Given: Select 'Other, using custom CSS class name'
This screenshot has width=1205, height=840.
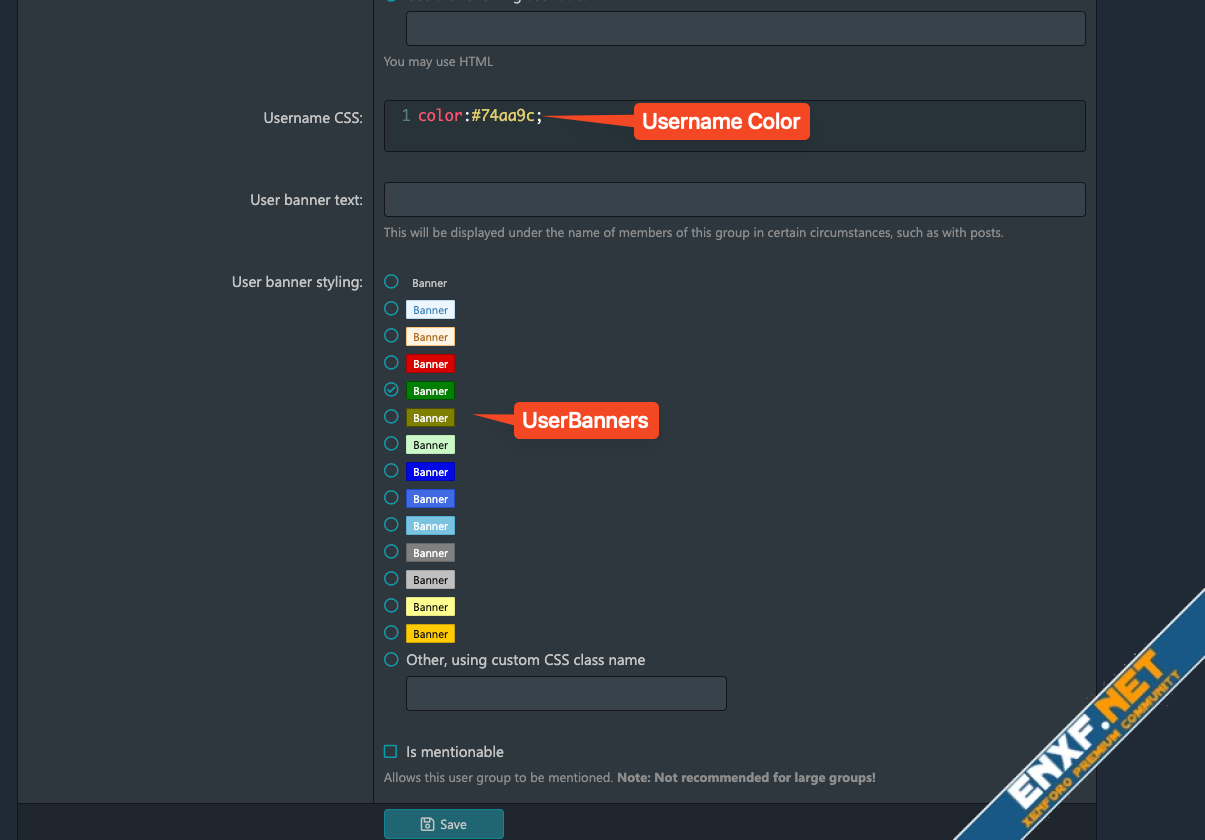Looking at the screenshot, I should [391, 660].
